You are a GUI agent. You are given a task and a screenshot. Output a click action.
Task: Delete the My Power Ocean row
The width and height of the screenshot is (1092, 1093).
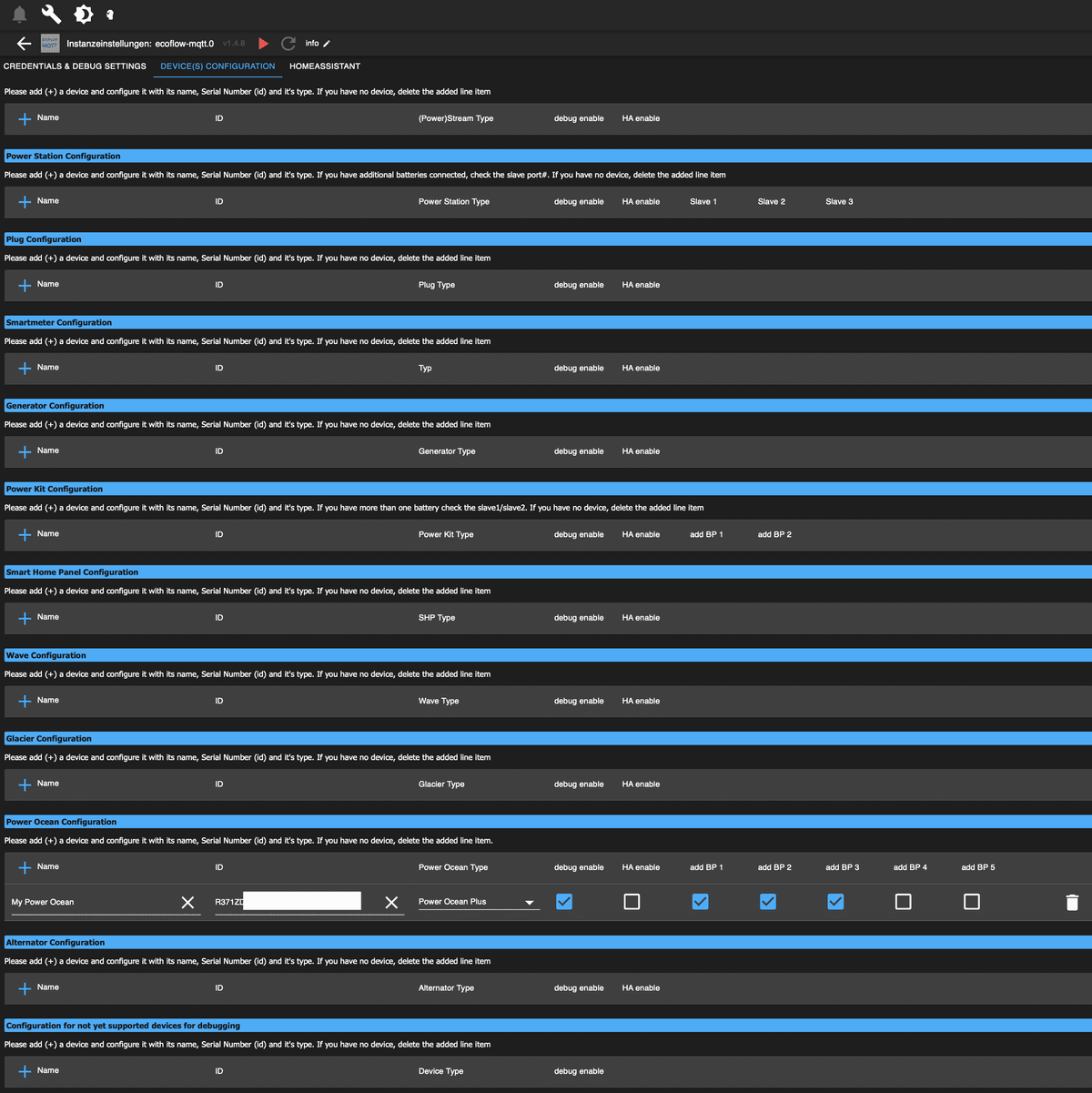(x=1072, y=902)
